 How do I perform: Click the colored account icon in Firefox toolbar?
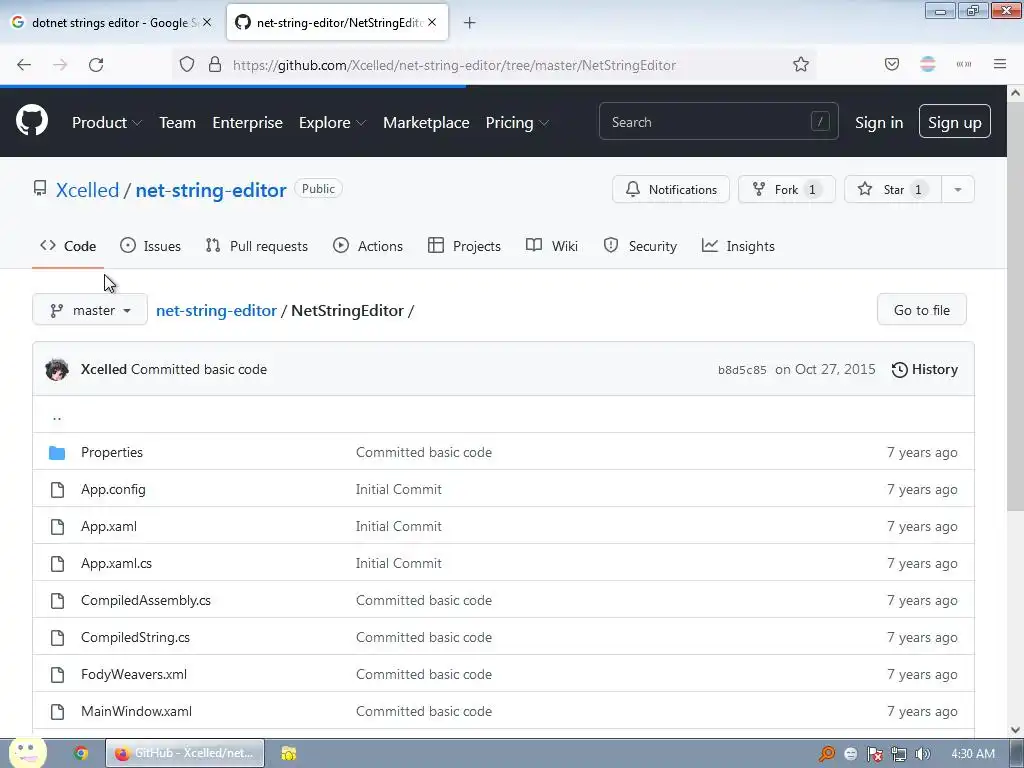[x=927, y=64]
